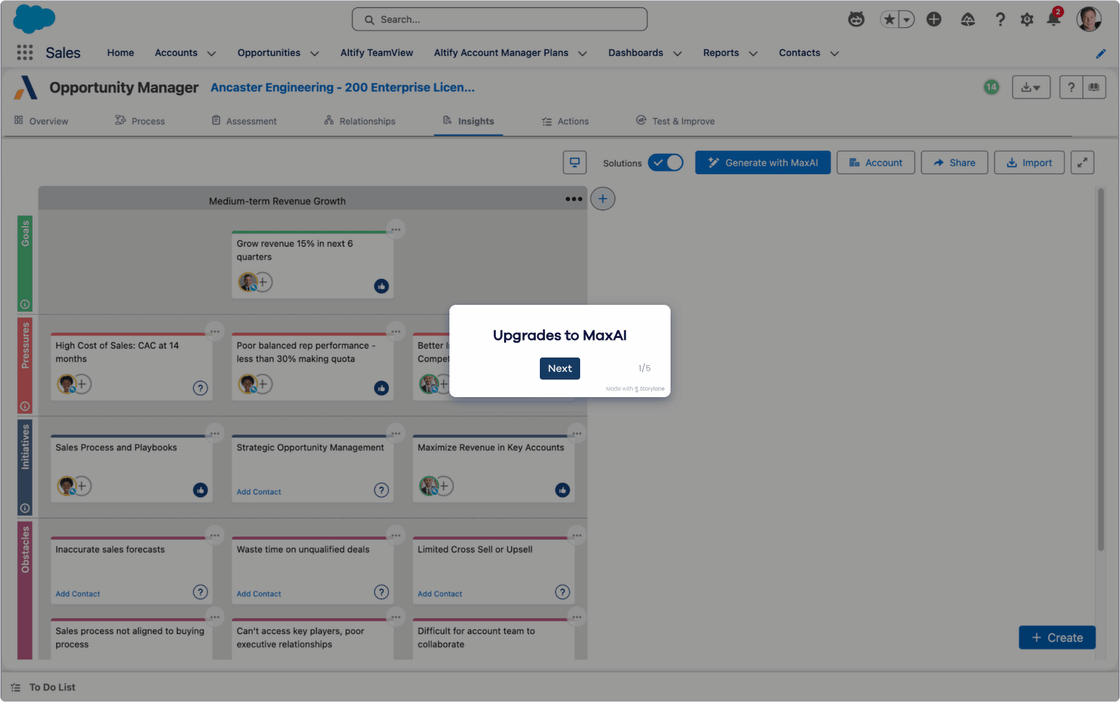Add a new column with plus circle
The height and width of the screenshot is (702, 1120).
(602, 199)
